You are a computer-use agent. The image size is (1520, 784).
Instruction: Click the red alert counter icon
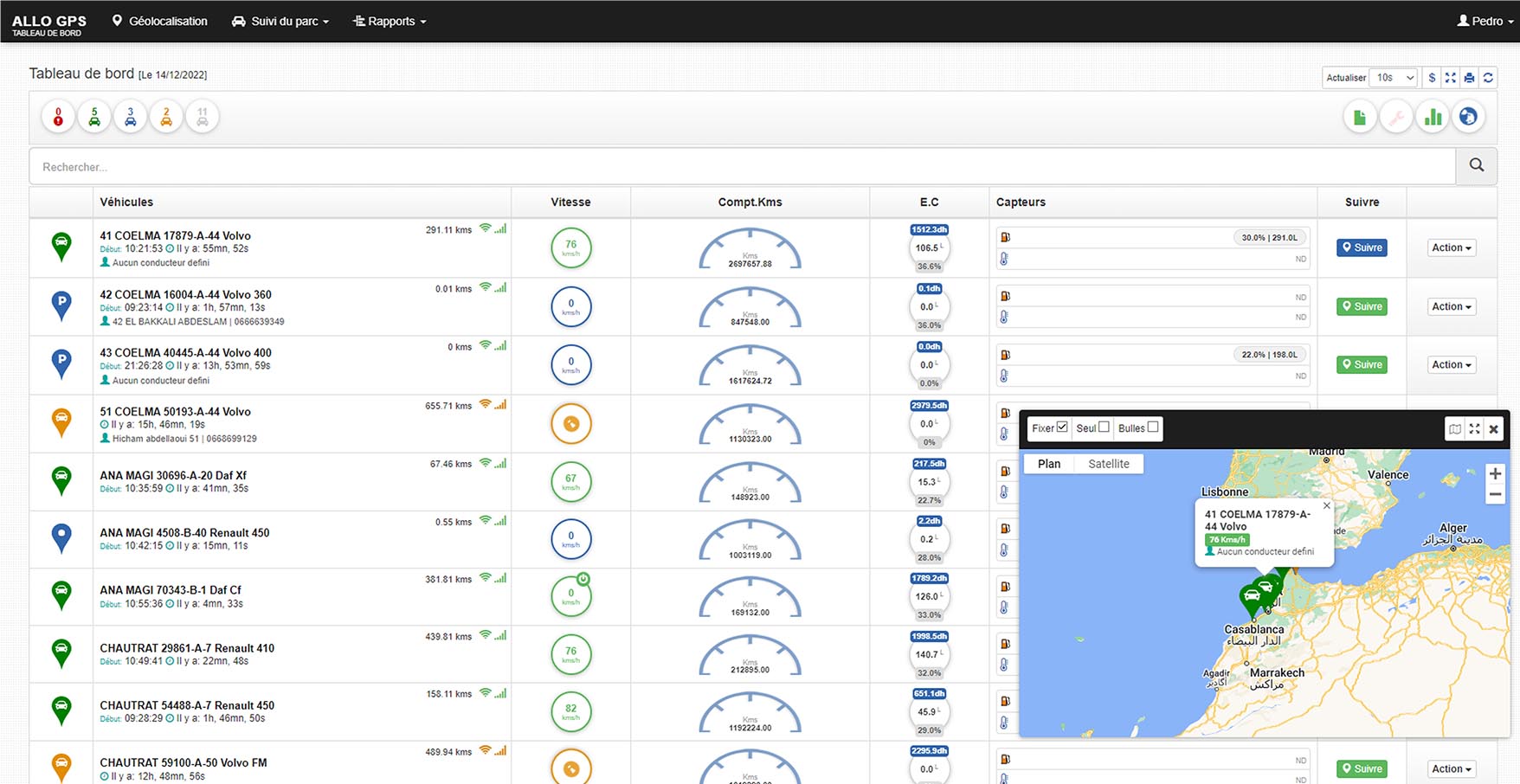click(x=58, y=117)
